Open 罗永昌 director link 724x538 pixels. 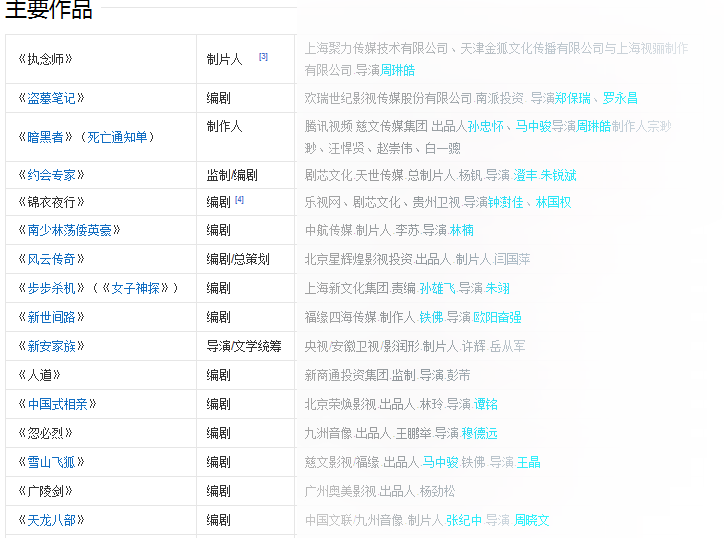coord(620,98)
